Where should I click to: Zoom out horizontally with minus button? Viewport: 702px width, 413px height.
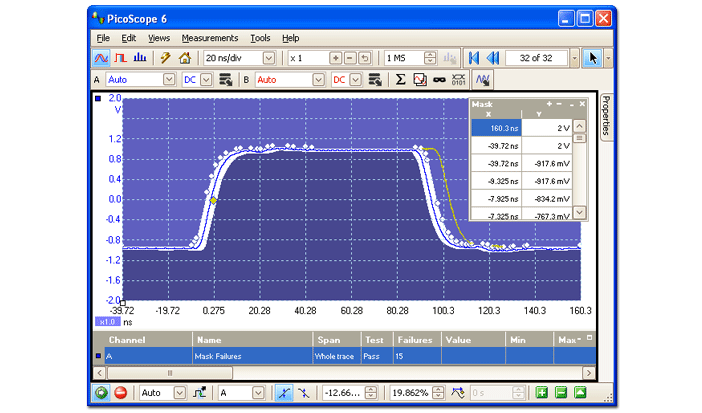(x=350, y=58)
